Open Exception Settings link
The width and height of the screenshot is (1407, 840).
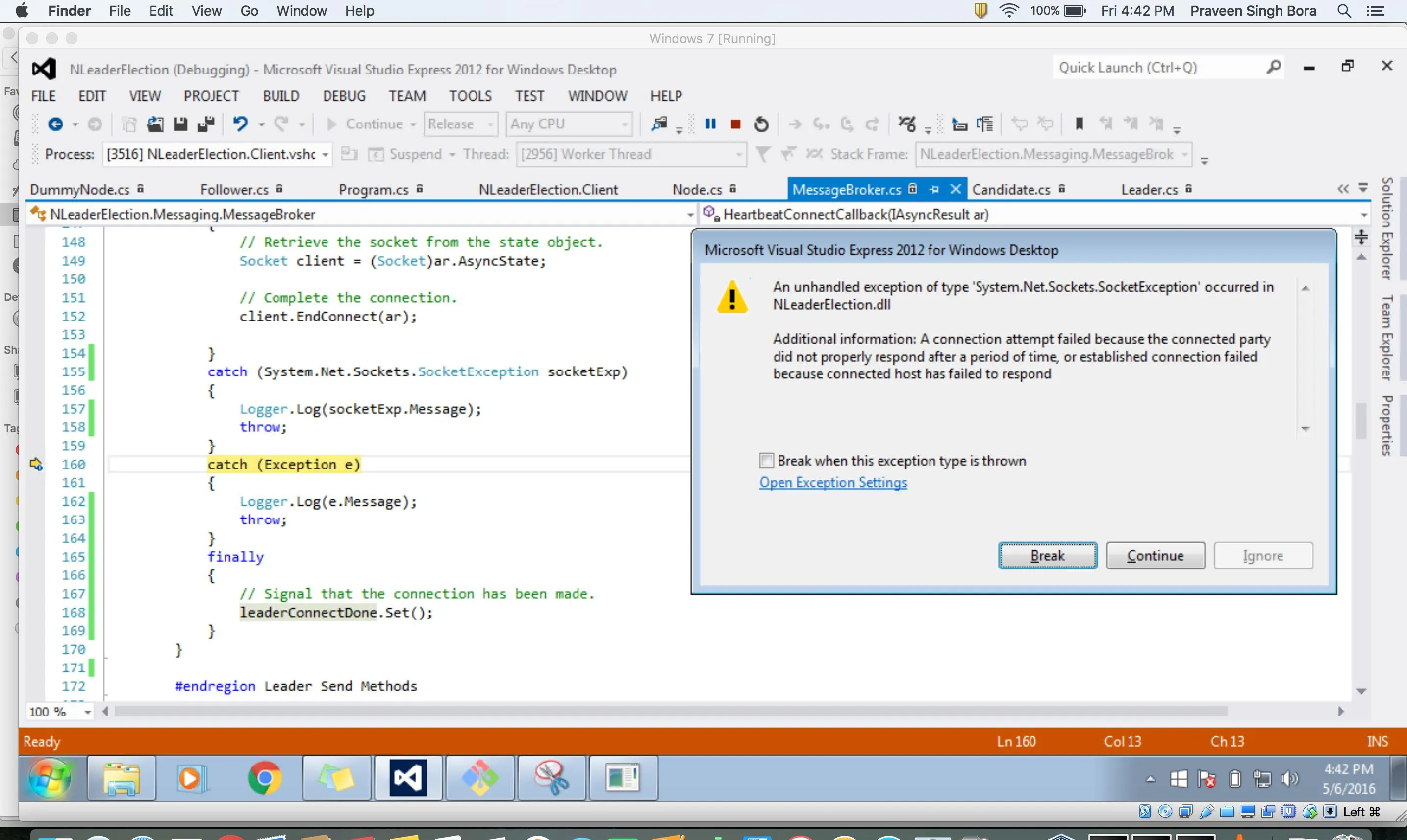coord(832,483)
